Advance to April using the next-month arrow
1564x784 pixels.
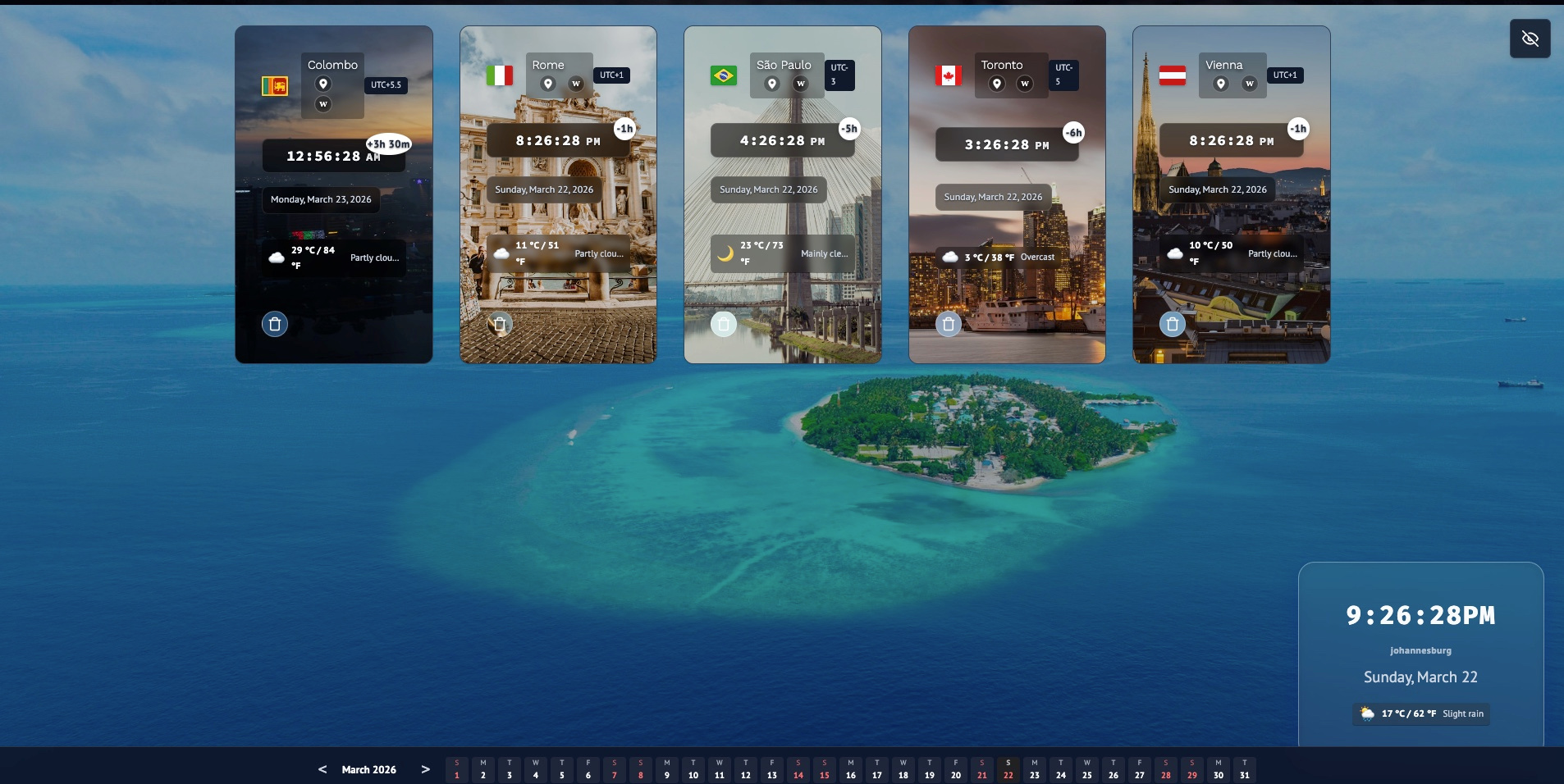click(x=425, y=769)
